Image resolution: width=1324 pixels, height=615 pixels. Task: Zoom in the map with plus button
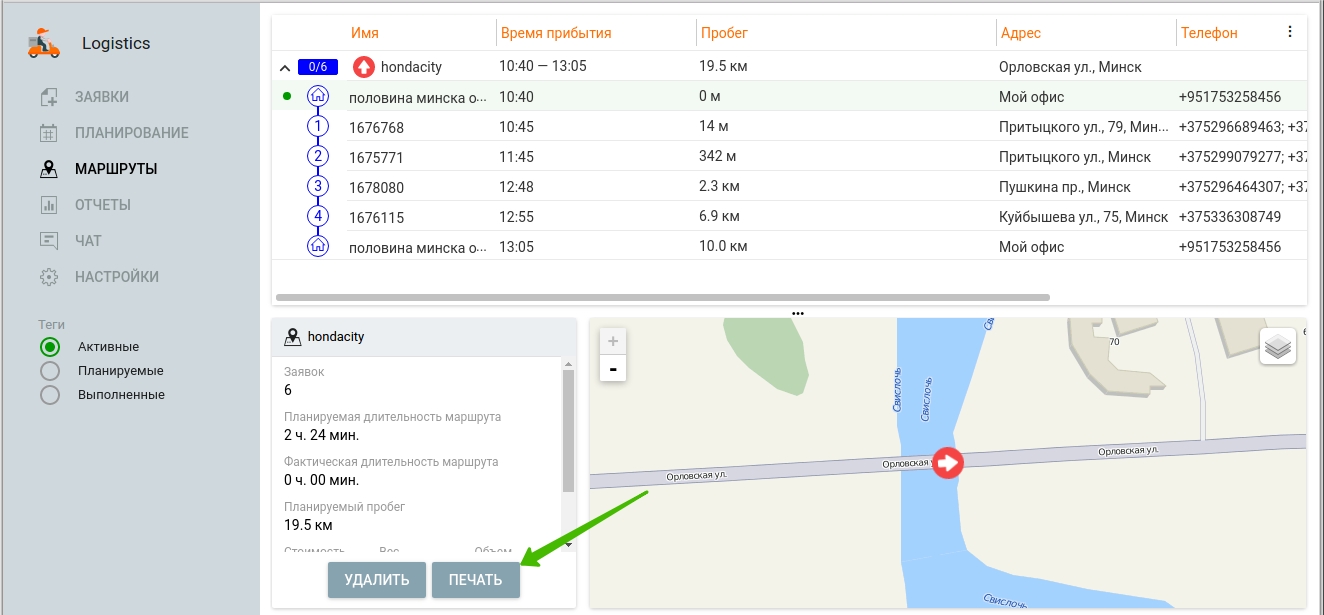coord(613,341)
